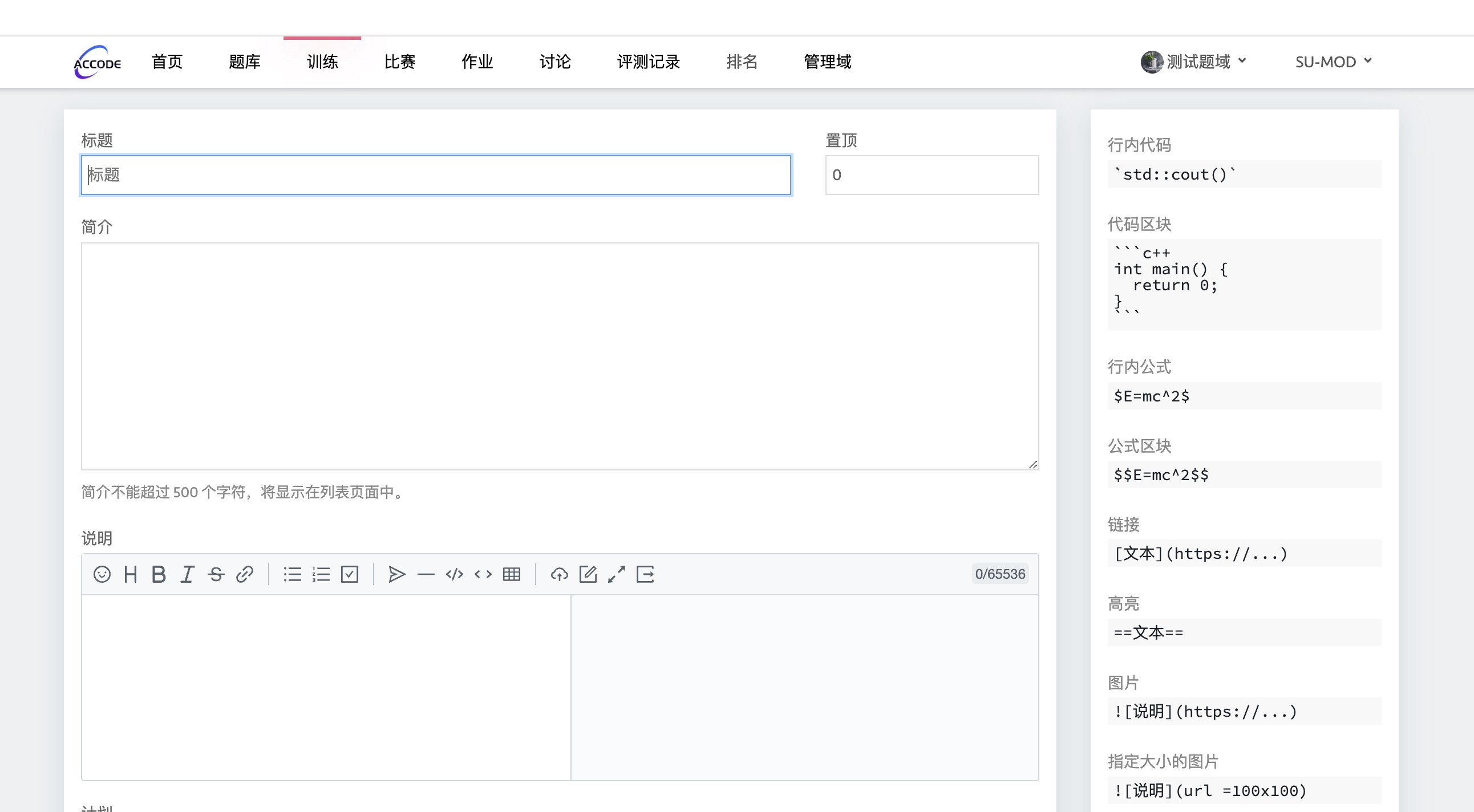Click the 图片 heading in the sidebar

click(x=1124, y=682)
